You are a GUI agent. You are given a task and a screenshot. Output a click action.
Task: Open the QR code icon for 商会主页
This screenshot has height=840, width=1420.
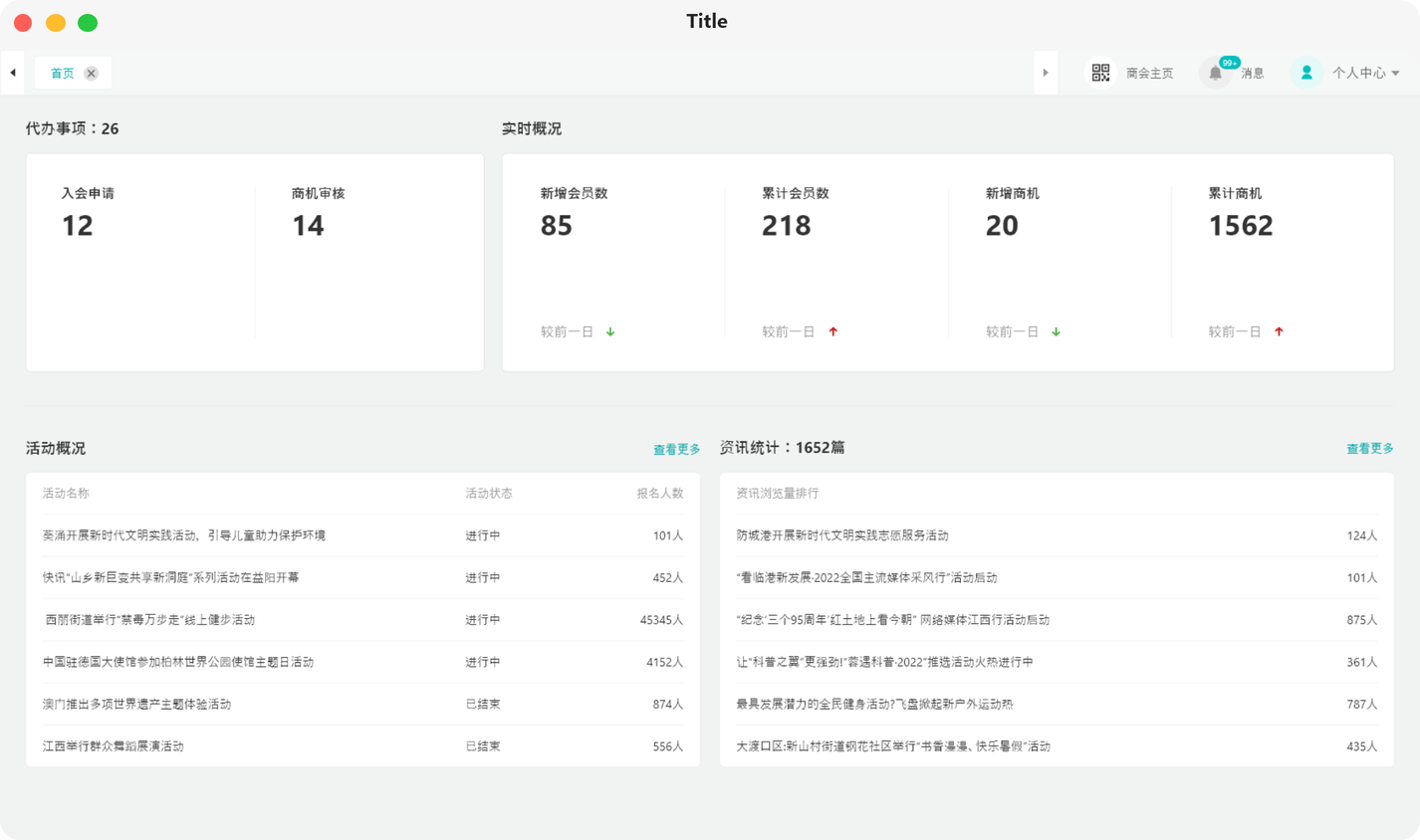(1100, 73)
